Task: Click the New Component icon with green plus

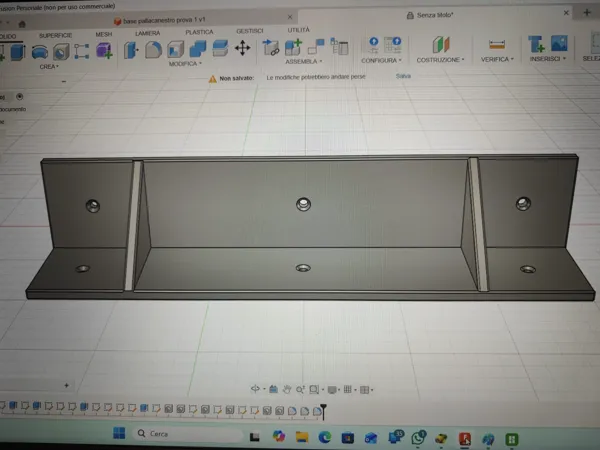Action: point(293,47)
